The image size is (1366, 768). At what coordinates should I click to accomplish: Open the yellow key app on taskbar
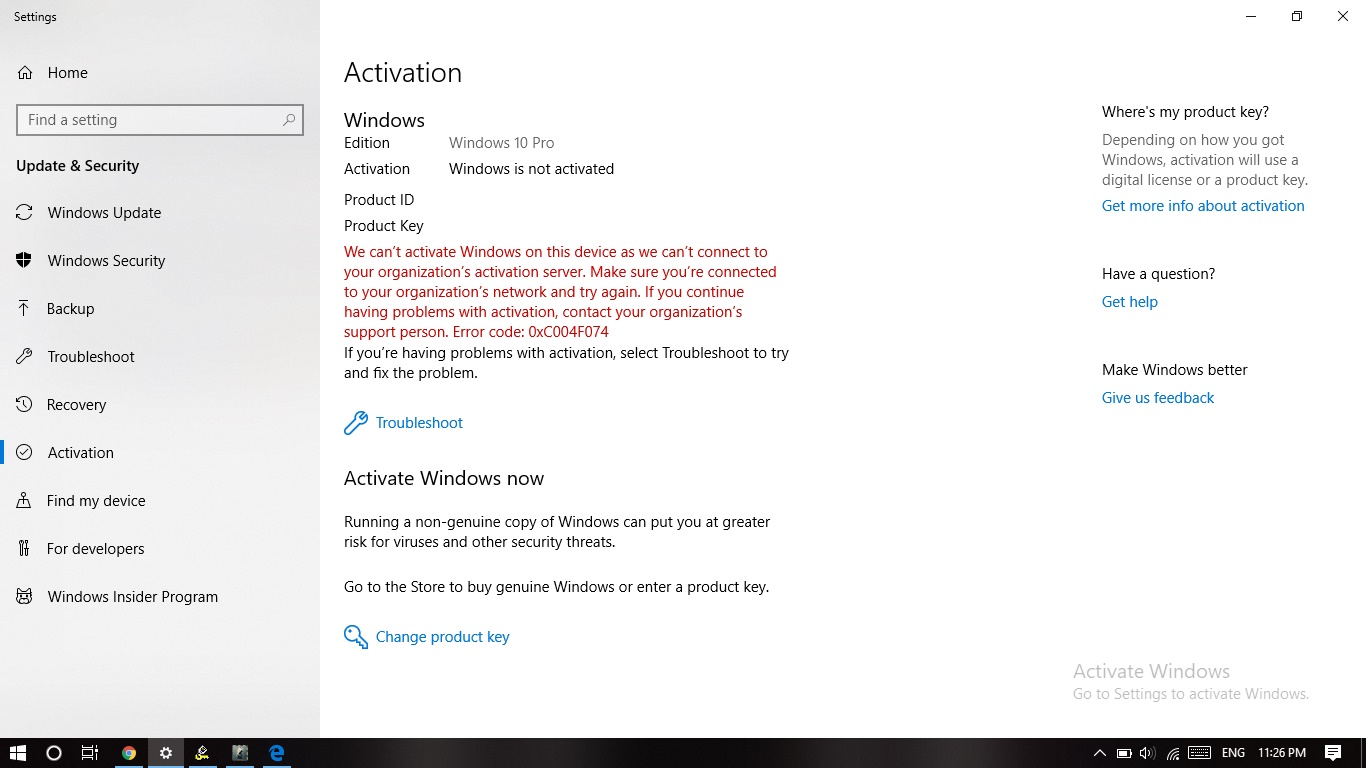pyautogui.click(x=203, y=753)
